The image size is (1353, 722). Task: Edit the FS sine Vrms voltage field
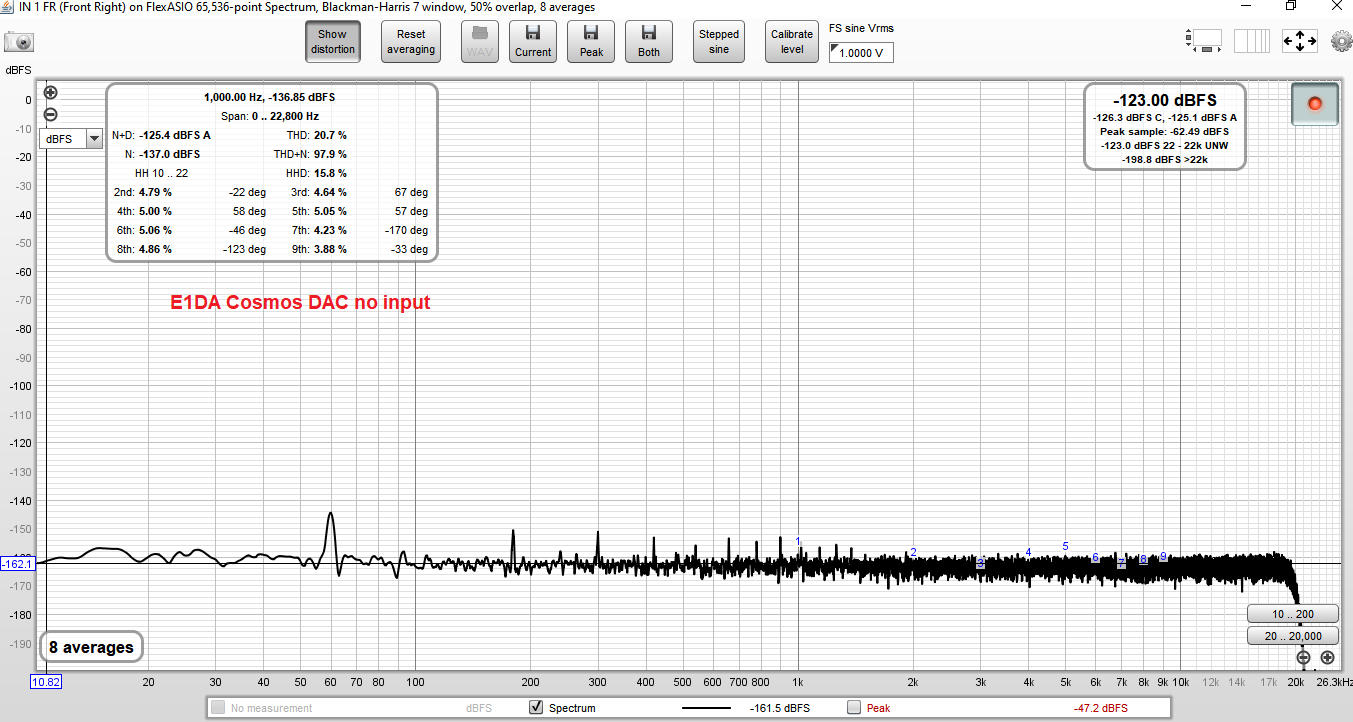(x=861, y=53)
